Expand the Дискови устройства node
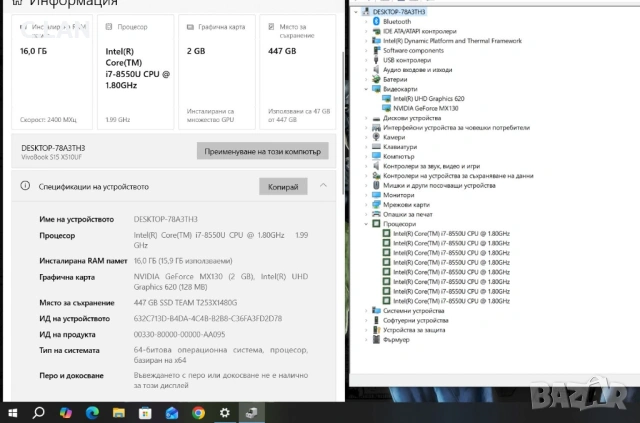Screen dimensions: 640x423 366,118
